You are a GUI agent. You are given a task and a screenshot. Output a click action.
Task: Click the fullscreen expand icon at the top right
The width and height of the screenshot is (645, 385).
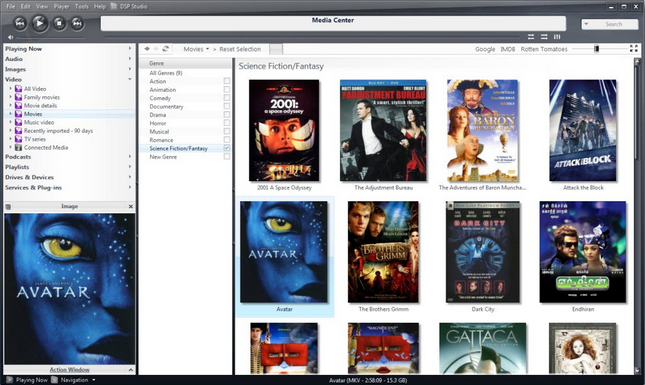(x=633, y=49)
